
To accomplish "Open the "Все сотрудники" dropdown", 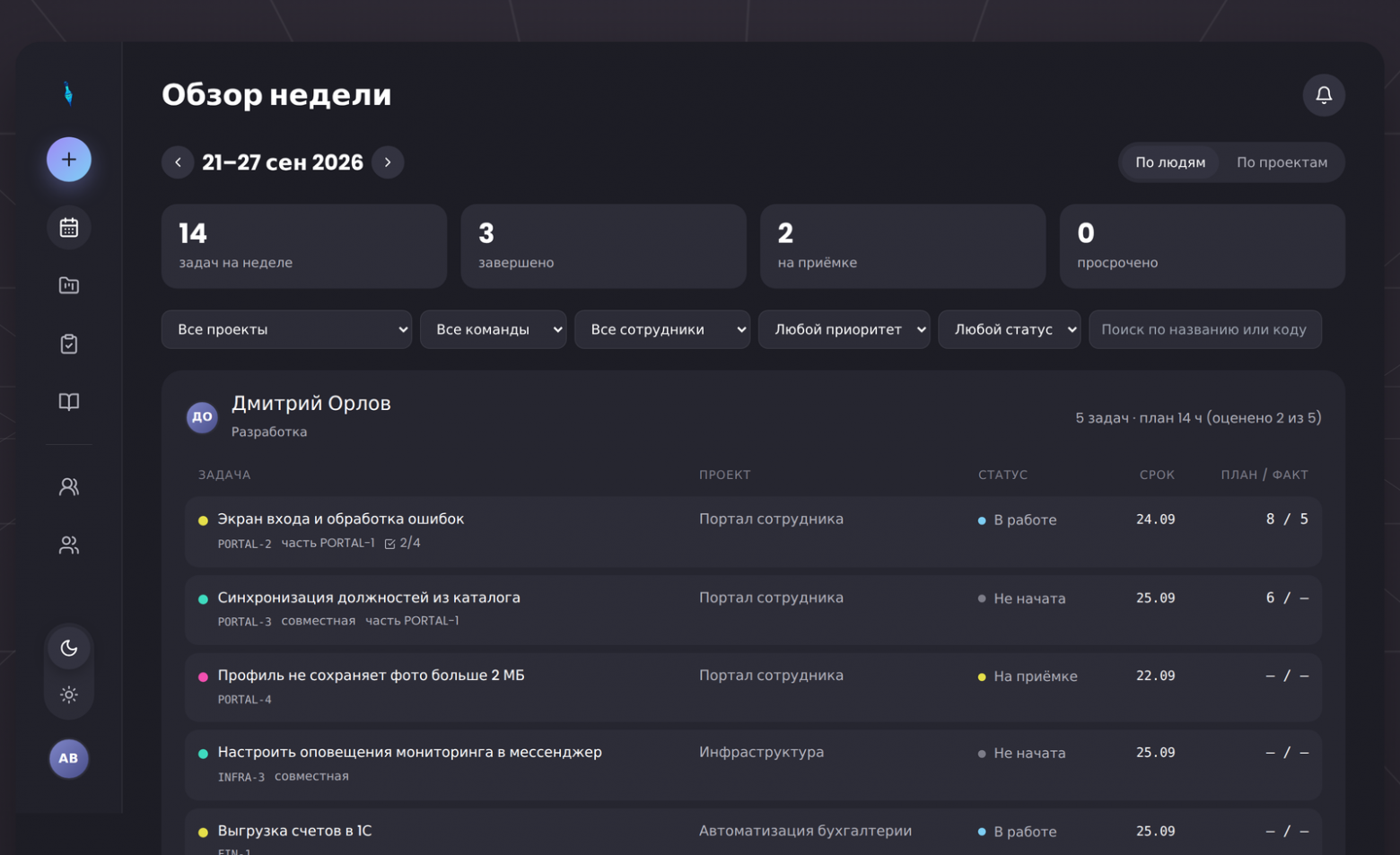I will pos(662,329).
